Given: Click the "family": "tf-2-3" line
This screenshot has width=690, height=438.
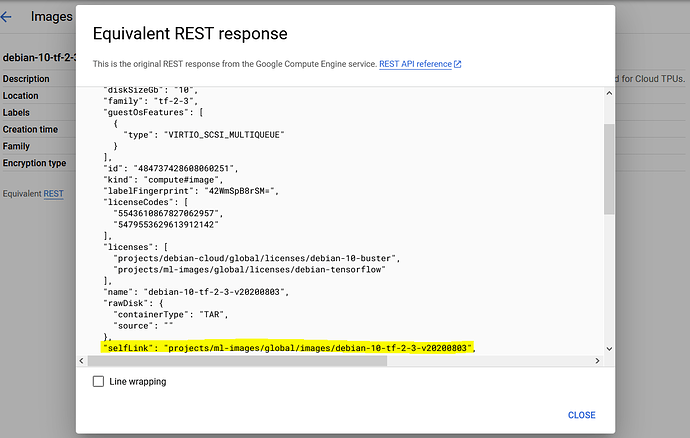Looking at the screenshot, I should tap(150, 101).
